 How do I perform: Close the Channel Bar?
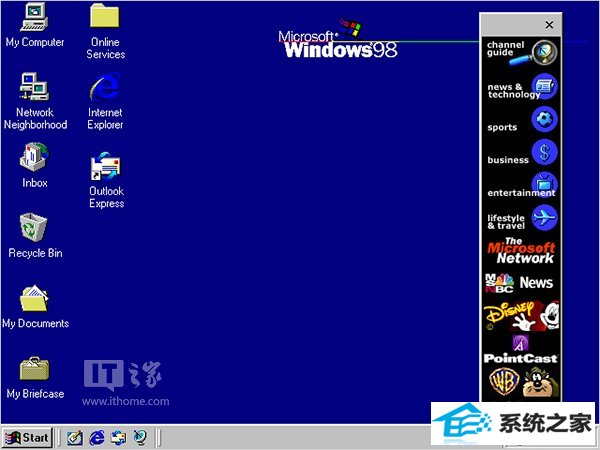pyautogui.click(x=549, y=25)
